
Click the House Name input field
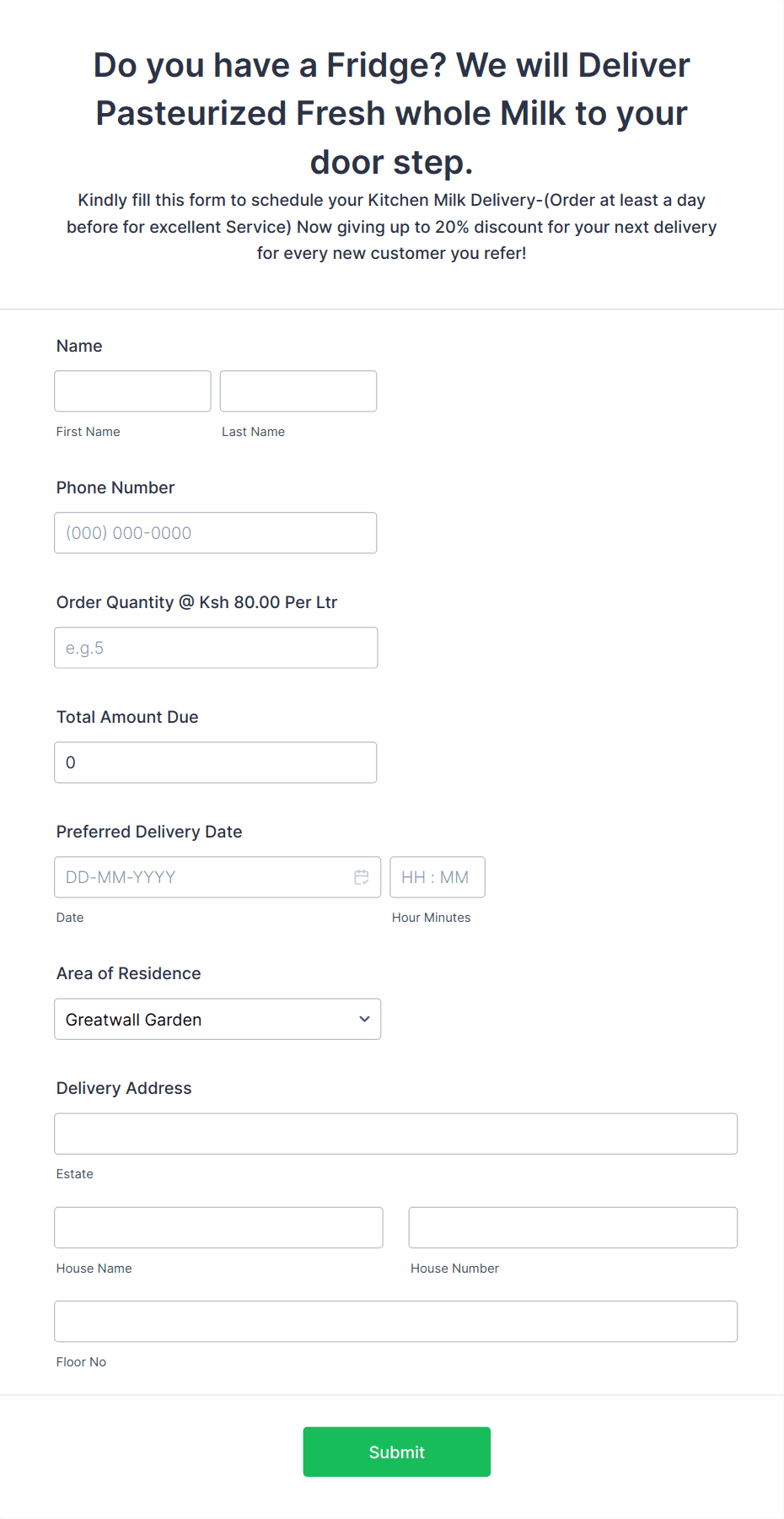217,1227
